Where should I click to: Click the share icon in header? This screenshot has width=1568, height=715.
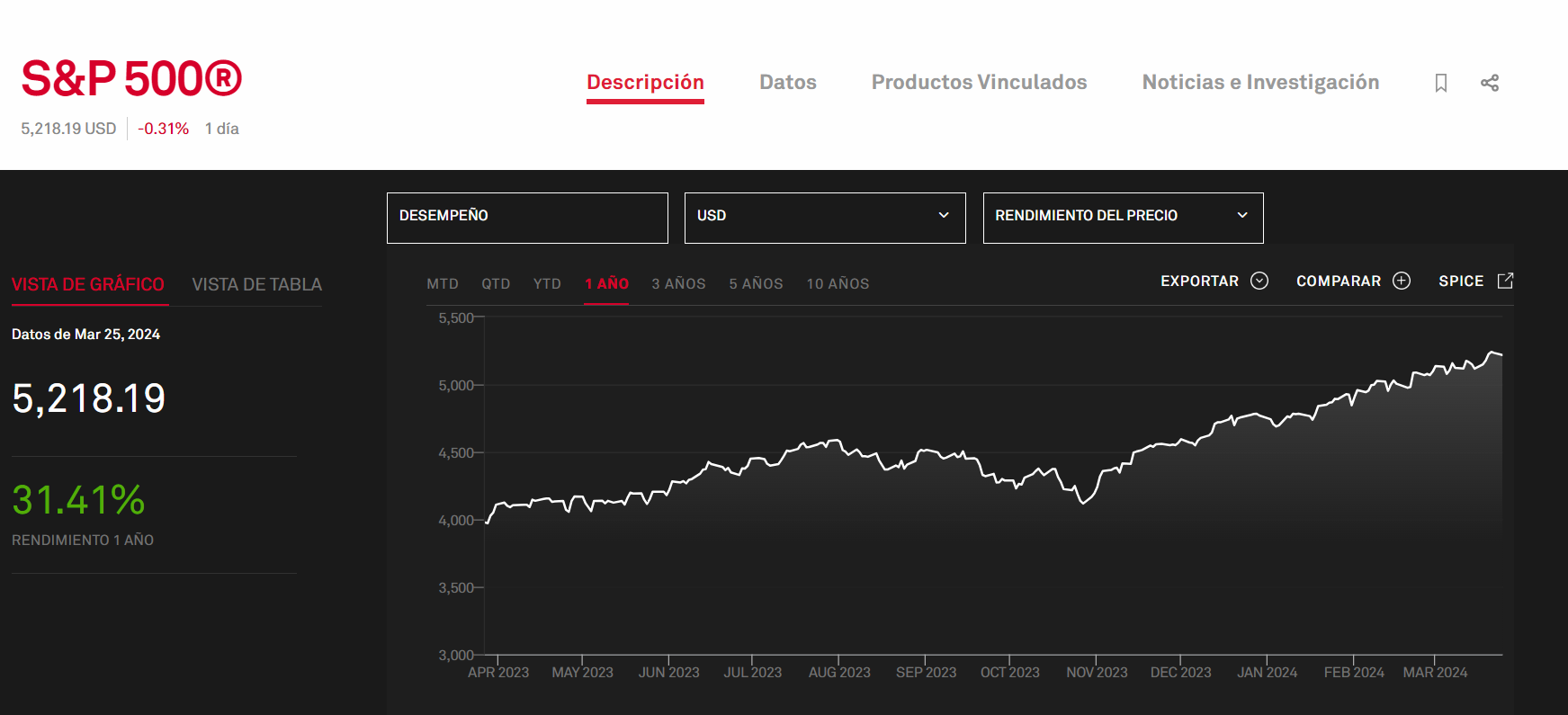click(1490, 83)
